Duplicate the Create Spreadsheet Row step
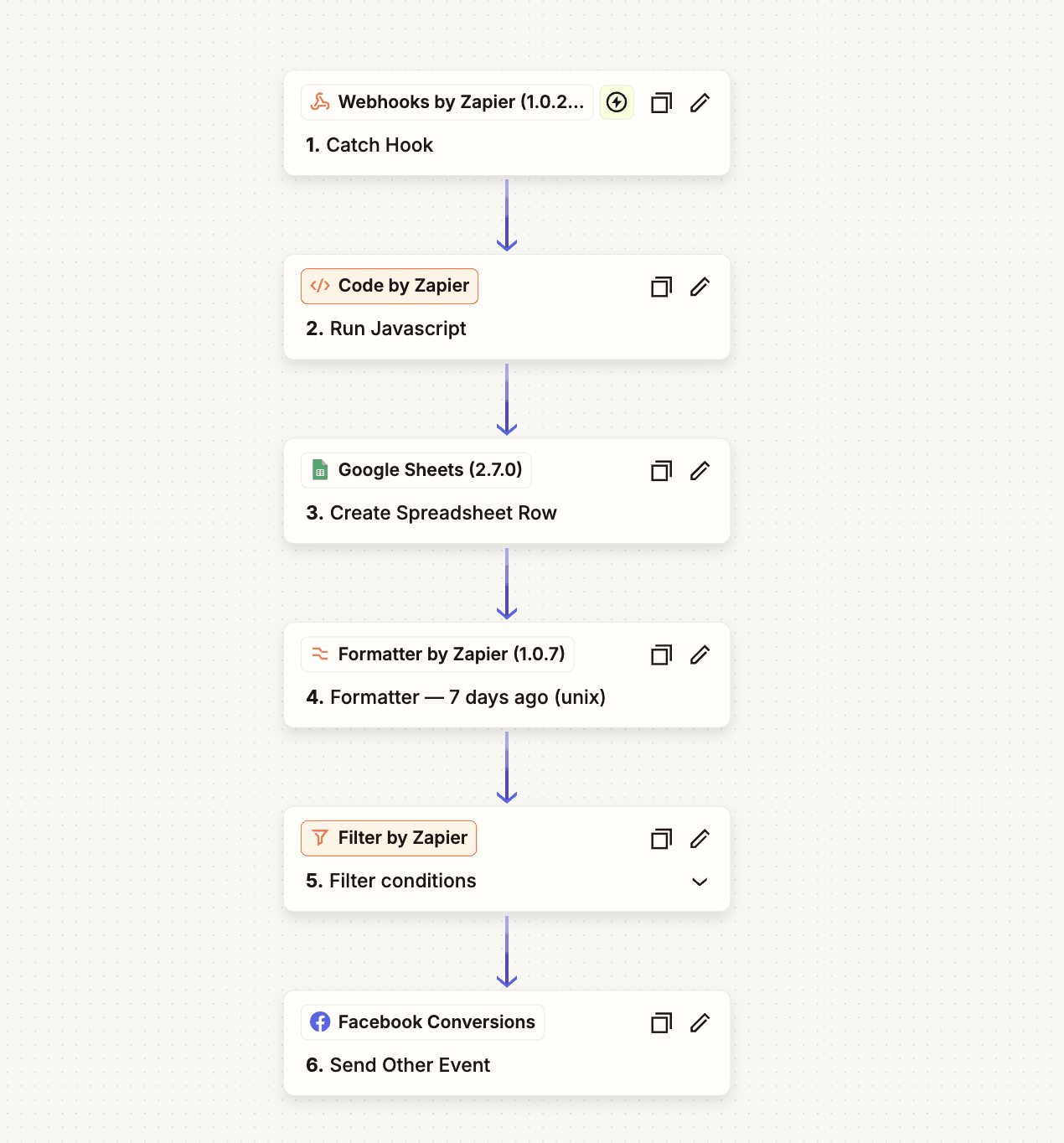This screenshot has width=1064, height=1143. pos(661,470)
